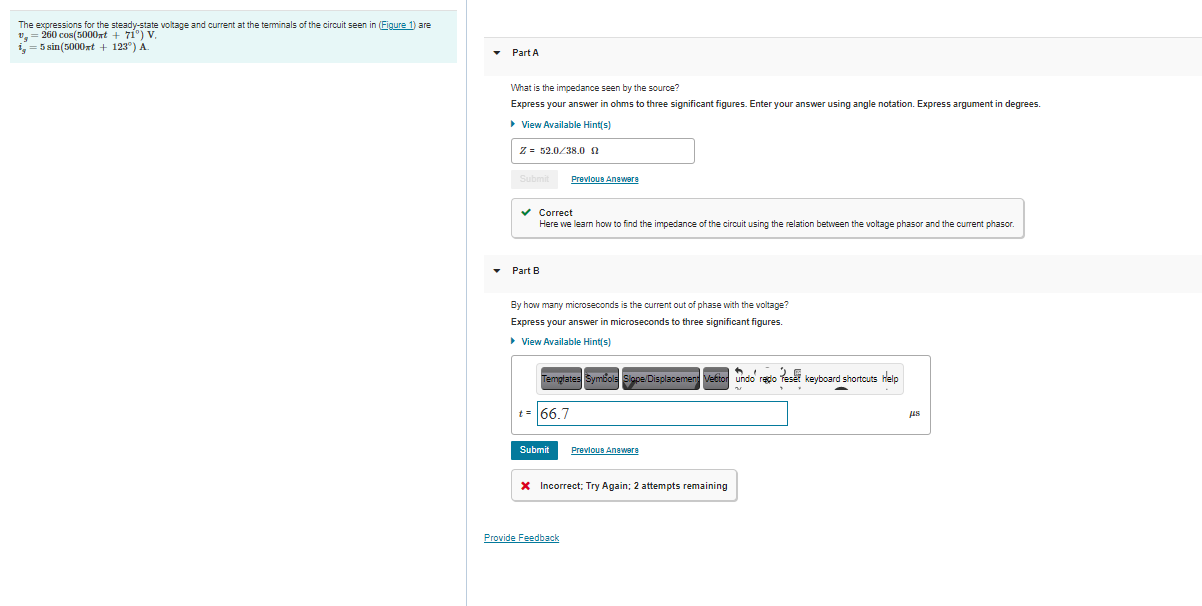This screenshot has height=606, width=1202.
Task: Reset the equation editor input
Action: (789, 379)
